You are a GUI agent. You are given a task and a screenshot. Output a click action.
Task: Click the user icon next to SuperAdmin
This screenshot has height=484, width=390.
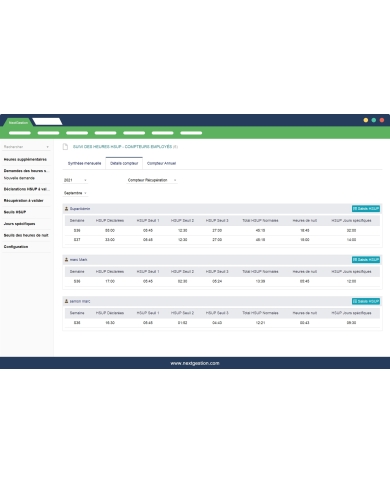click(66, 209)
